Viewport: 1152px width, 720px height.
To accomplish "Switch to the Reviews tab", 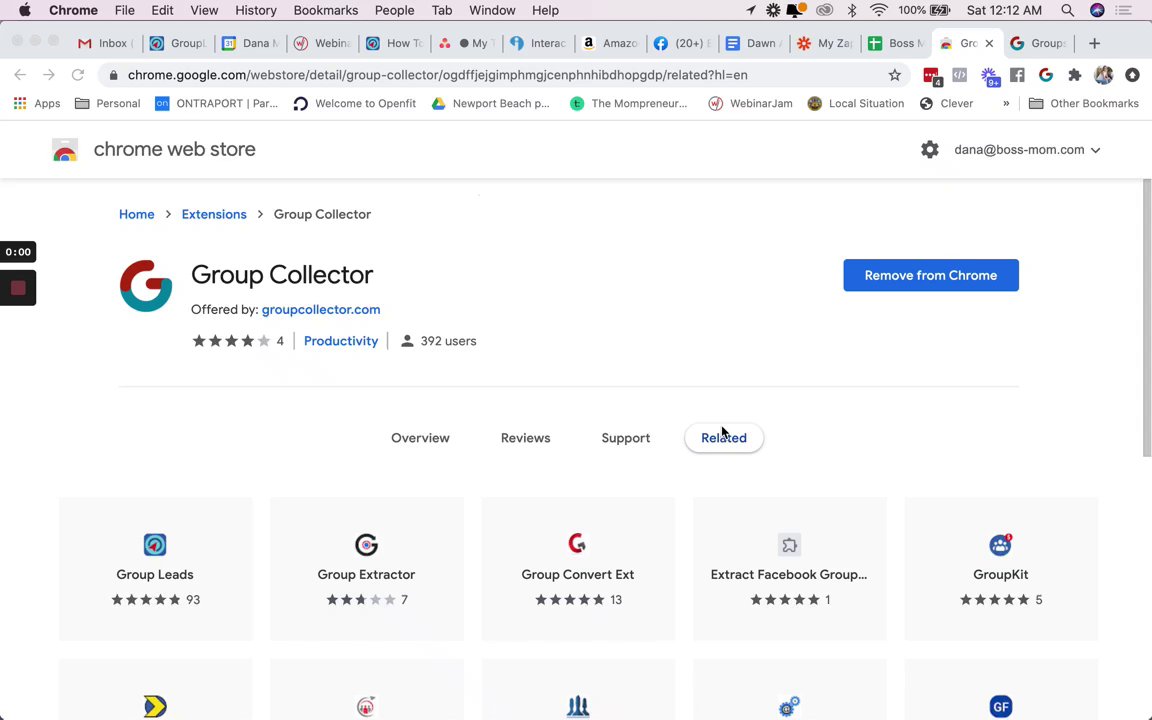I will 525,438.
